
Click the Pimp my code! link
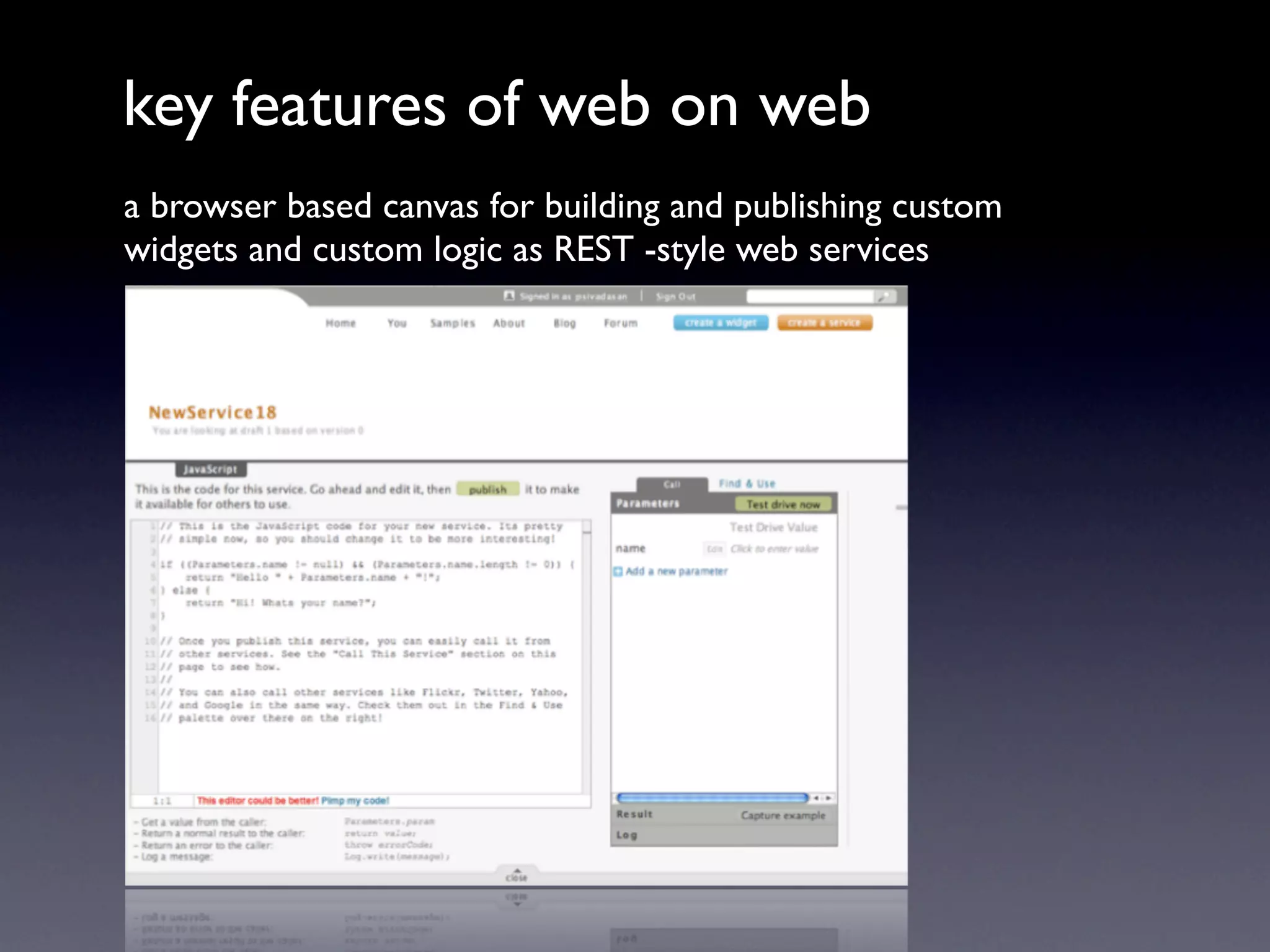(355, 801)
